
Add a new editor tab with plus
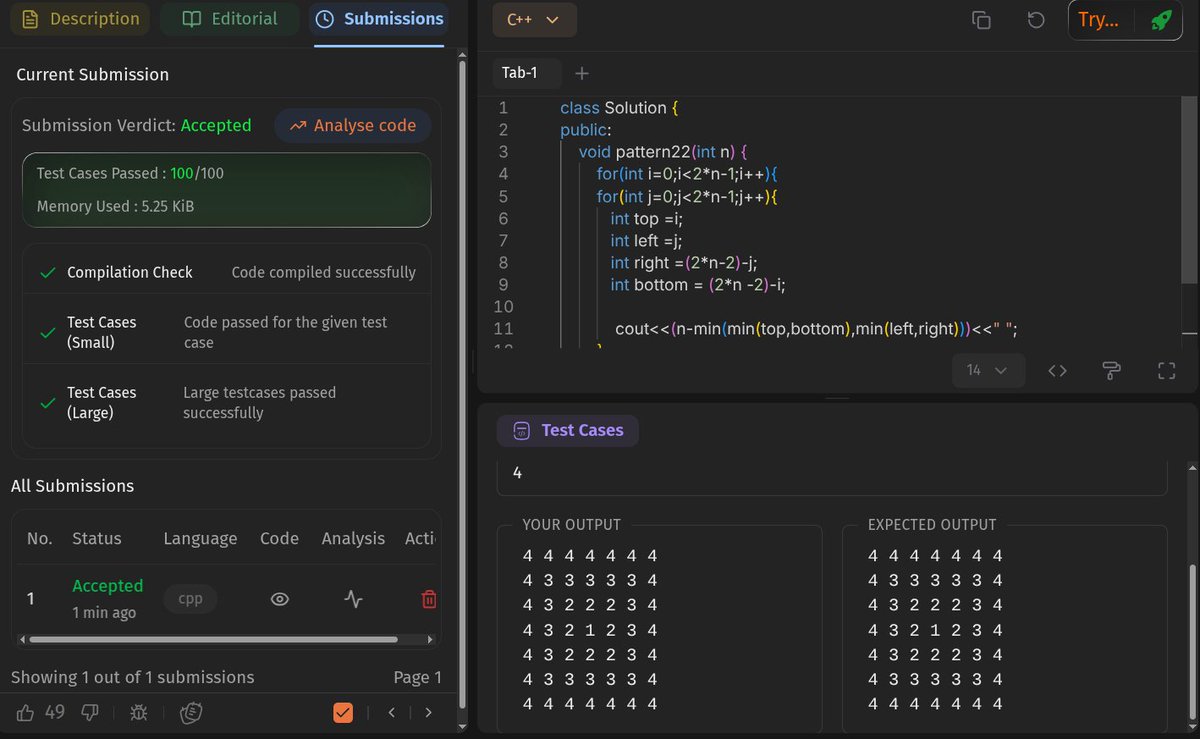point(583,73)
